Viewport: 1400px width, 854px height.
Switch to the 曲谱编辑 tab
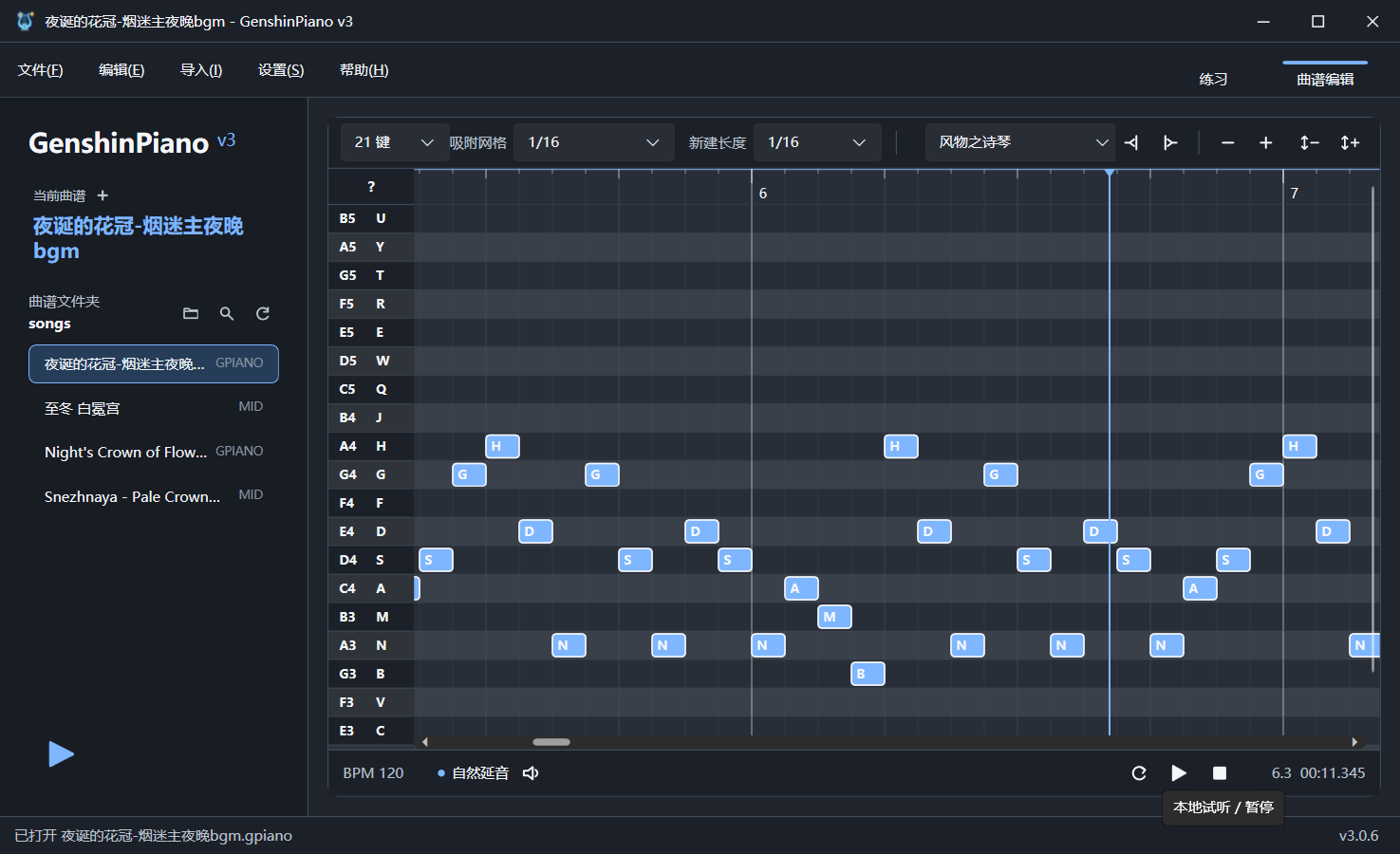click(x=1325, y=79)
